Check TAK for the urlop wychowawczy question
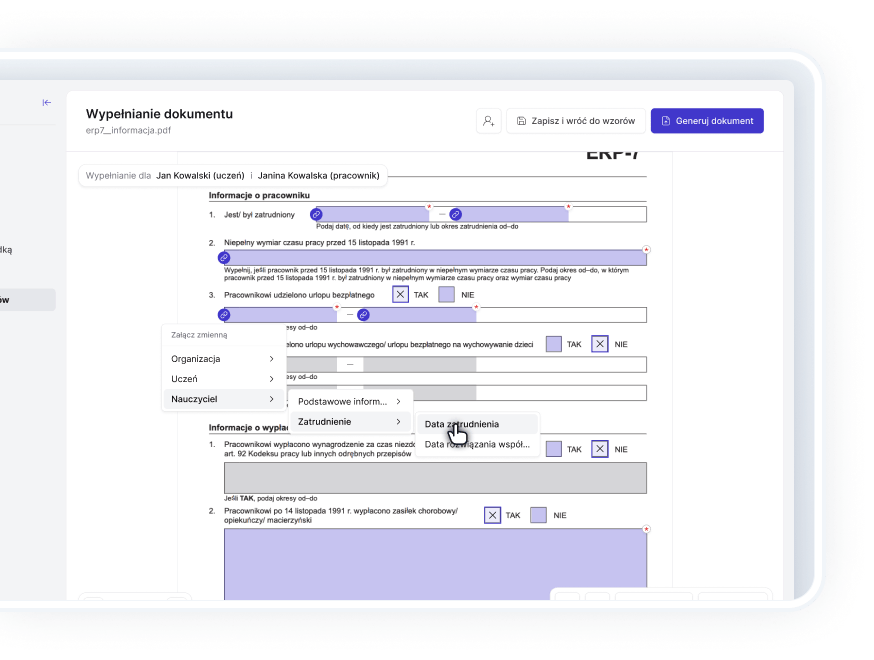Image resolution: width=874 pixels, height=660 pixels. click(x=555, y=344)
